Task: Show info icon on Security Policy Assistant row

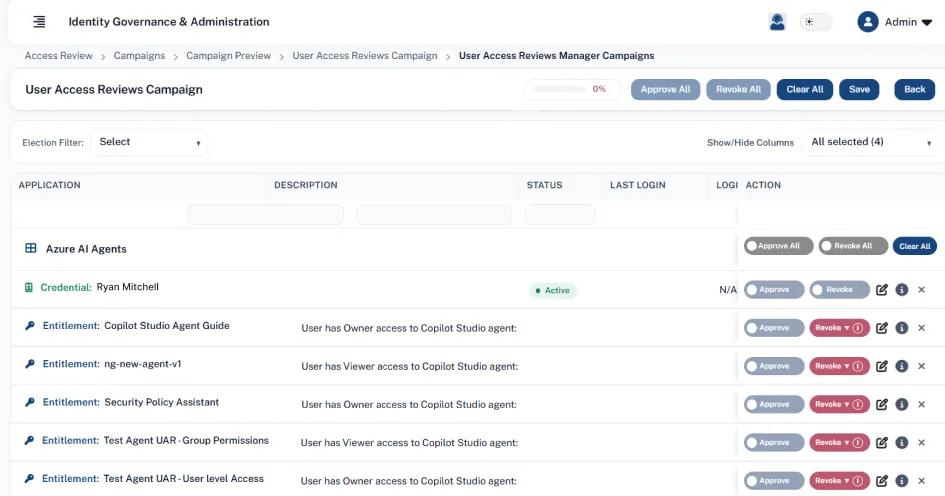Action: coord(902,404)
